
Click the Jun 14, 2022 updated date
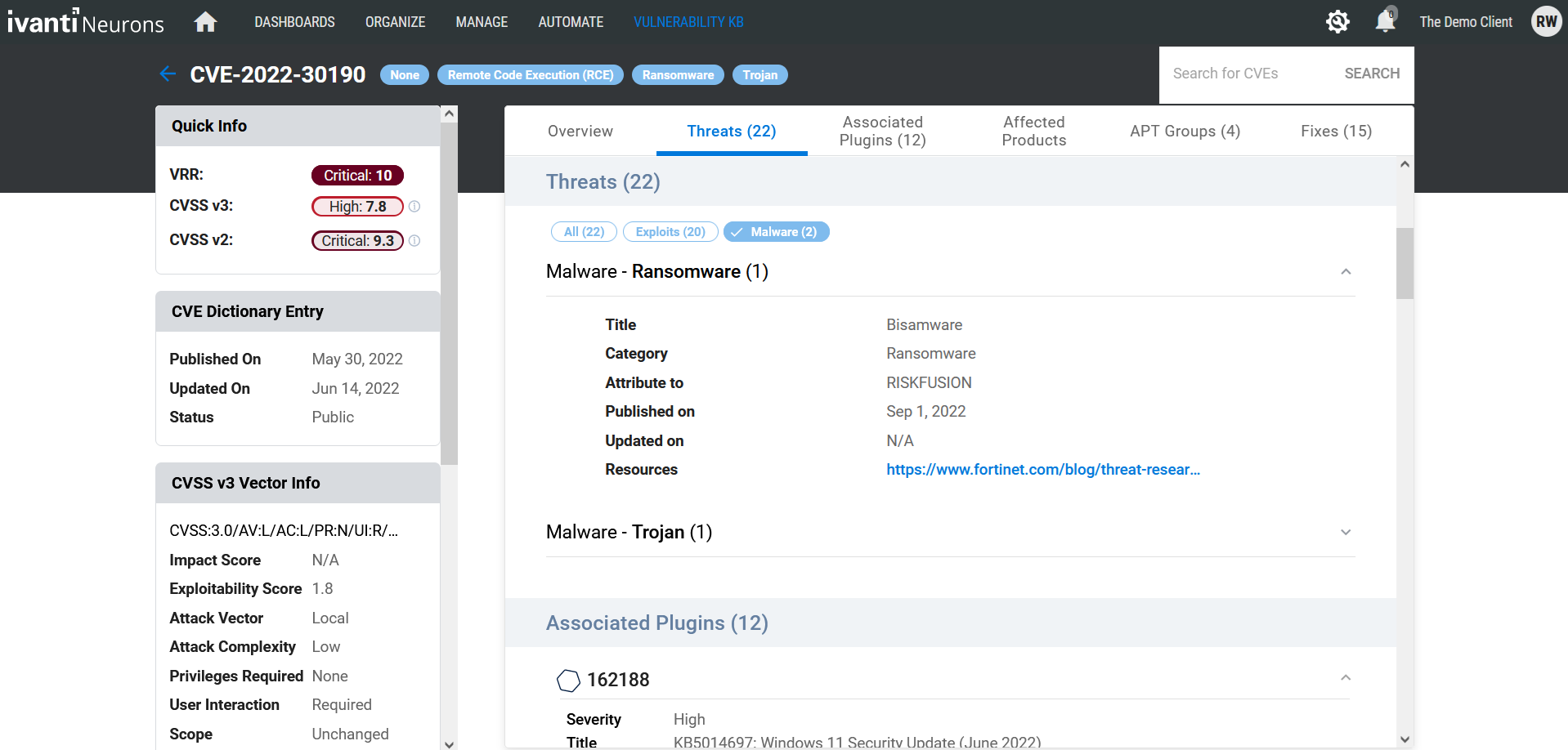(356, 389)
